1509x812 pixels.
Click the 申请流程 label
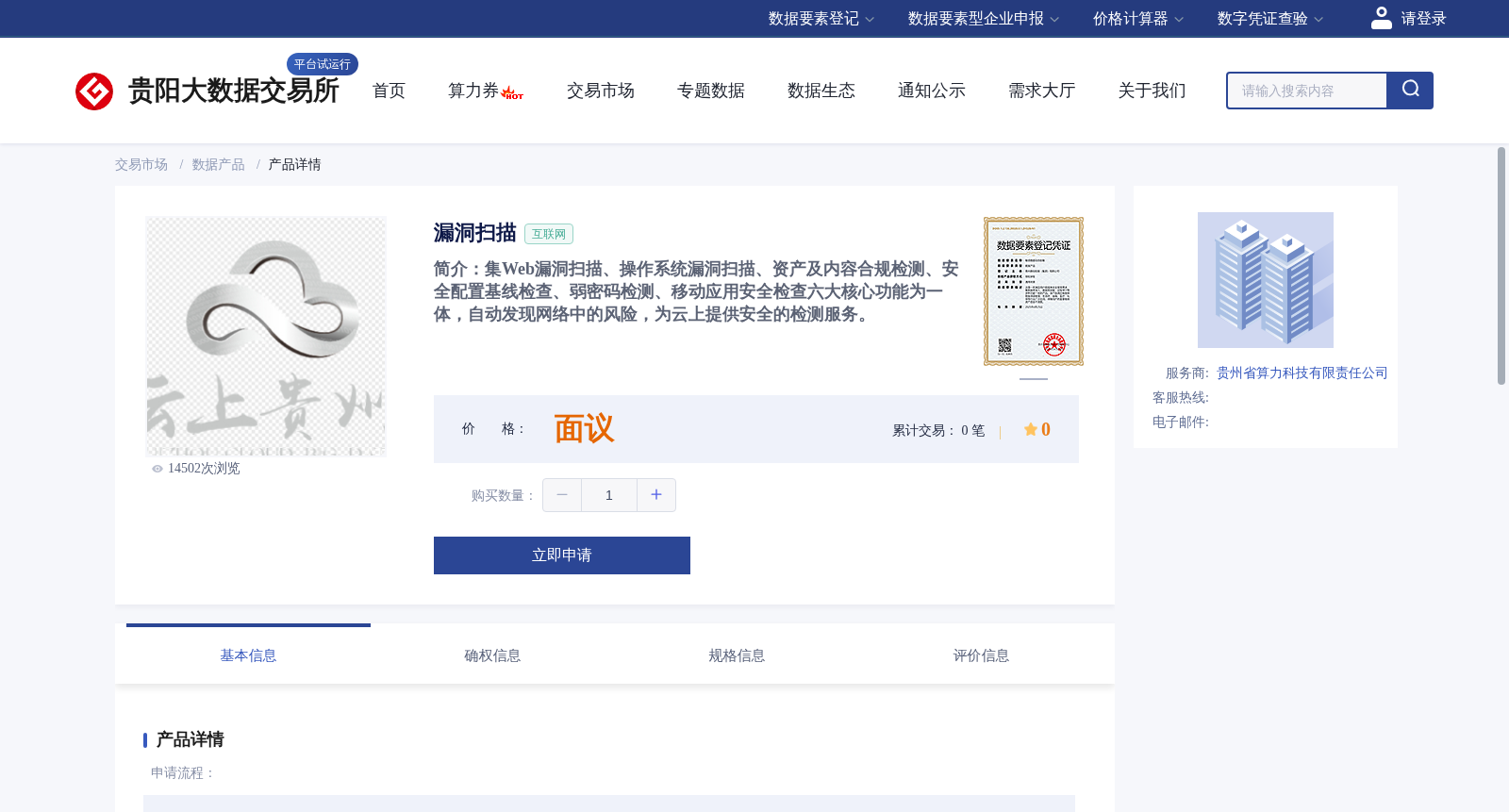tap(183, 773)
